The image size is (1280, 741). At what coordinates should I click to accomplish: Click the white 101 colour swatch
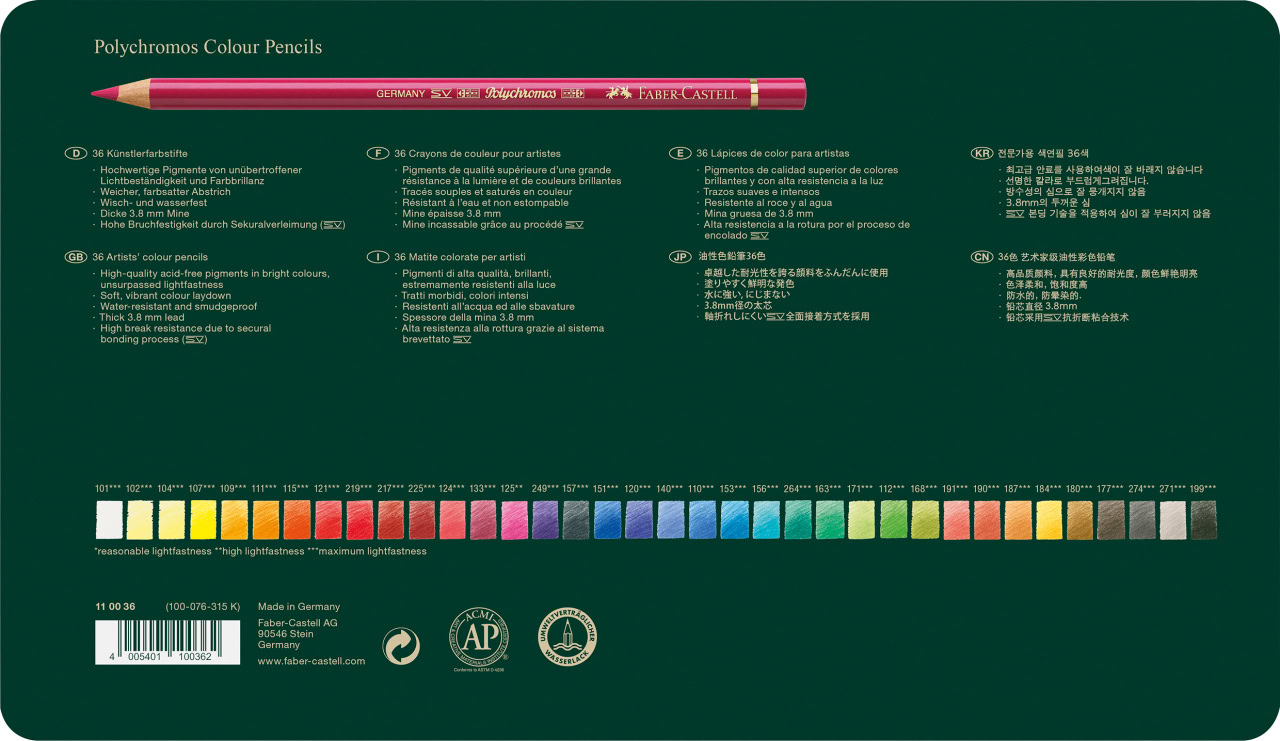[x=109, y=520]
